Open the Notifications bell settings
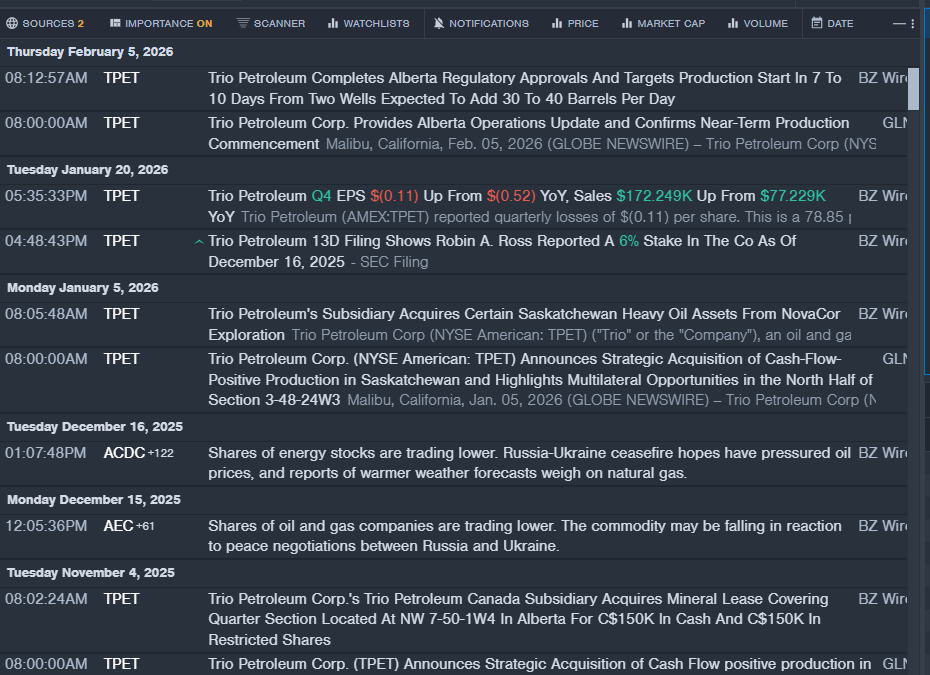930x675 pixels. pos(481,23)
